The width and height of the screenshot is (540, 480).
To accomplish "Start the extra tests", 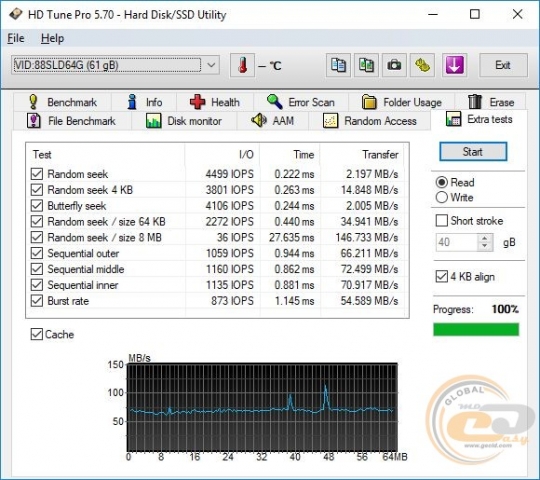I will click(473, 152).
